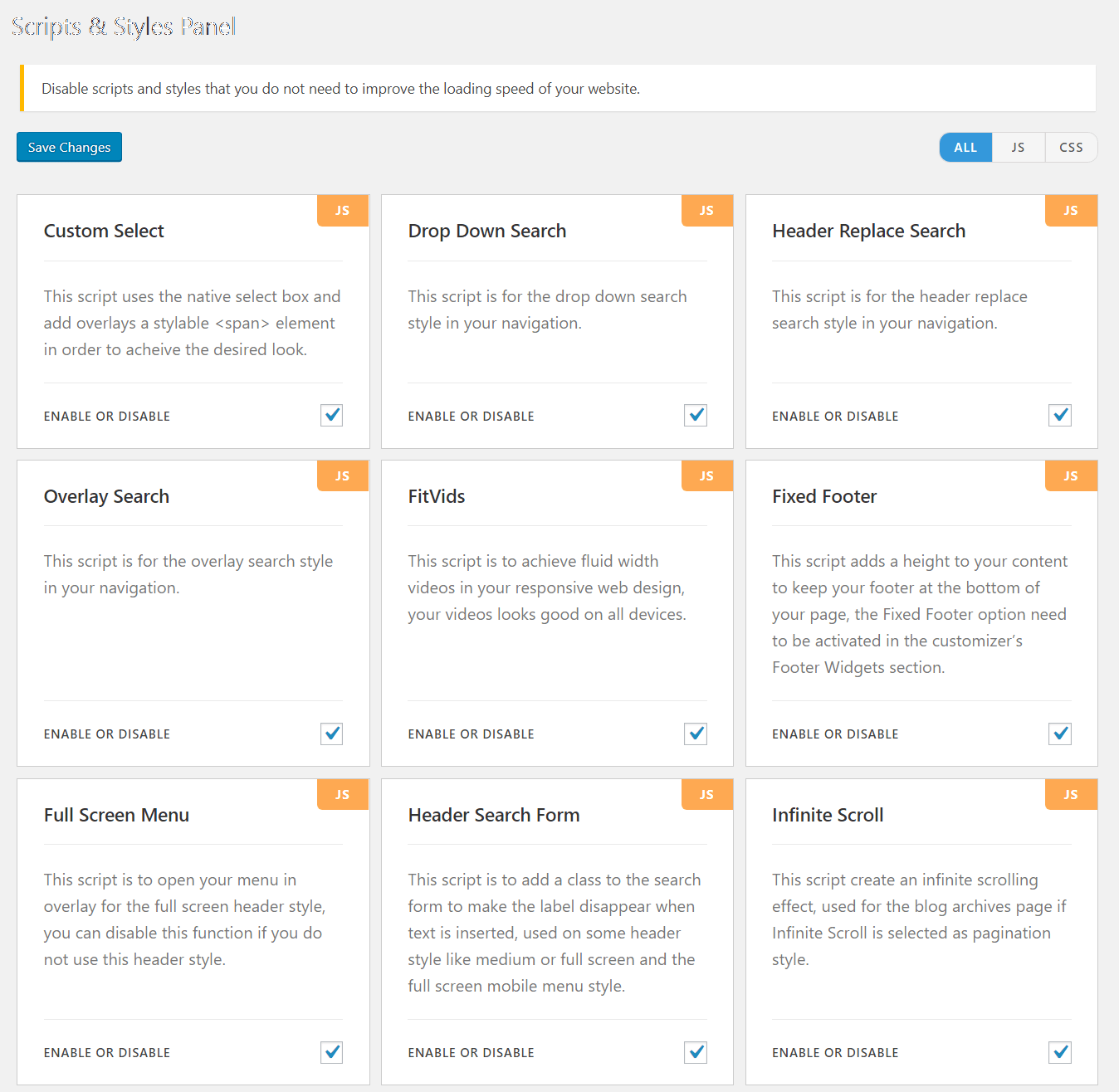Click the Infinite Scroll card title

coord(828,815)
